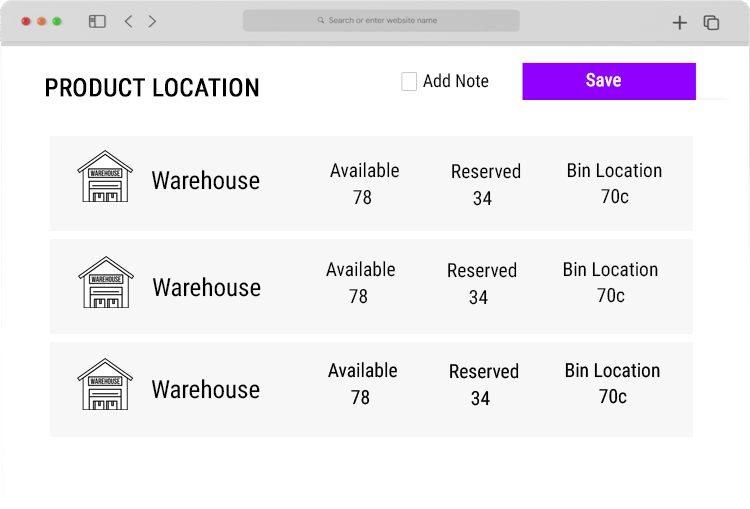
Task: Select the third Warehouse label
Action: (206, 389)
